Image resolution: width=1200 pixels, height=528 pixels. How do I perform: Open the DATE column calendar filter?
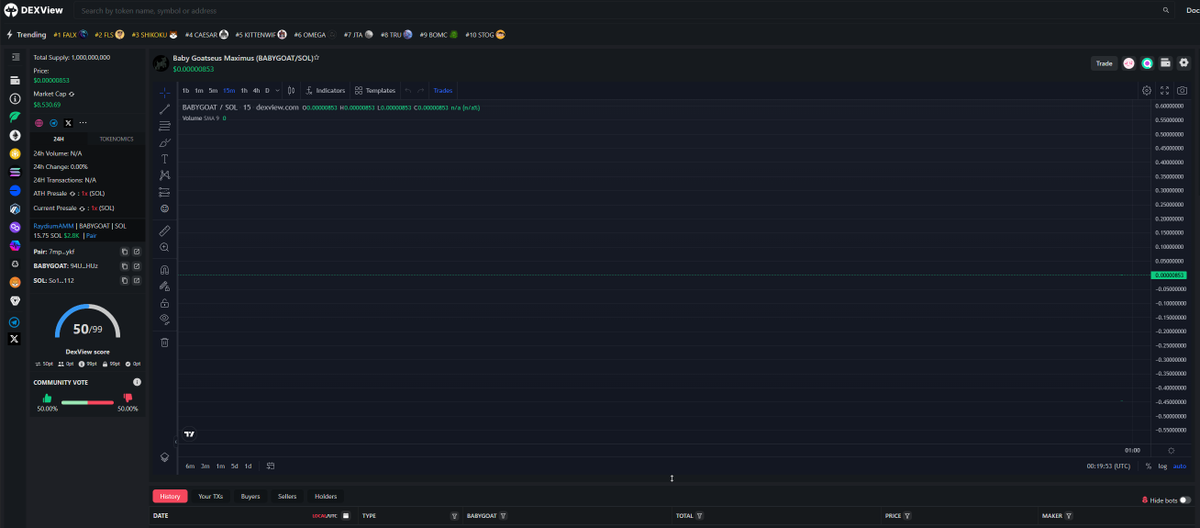(345, 516)
